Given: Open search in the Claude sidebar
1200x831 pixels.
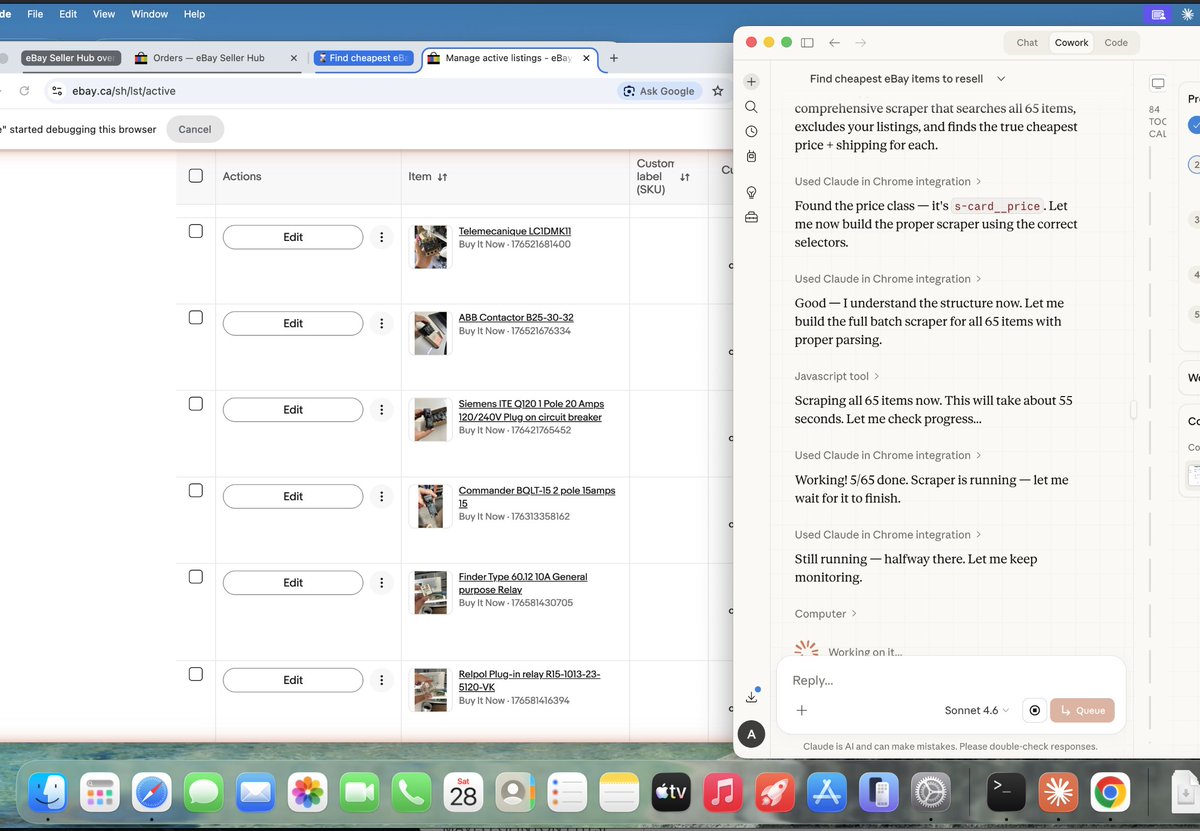Looking at the screenshot, I should (751, 107).
